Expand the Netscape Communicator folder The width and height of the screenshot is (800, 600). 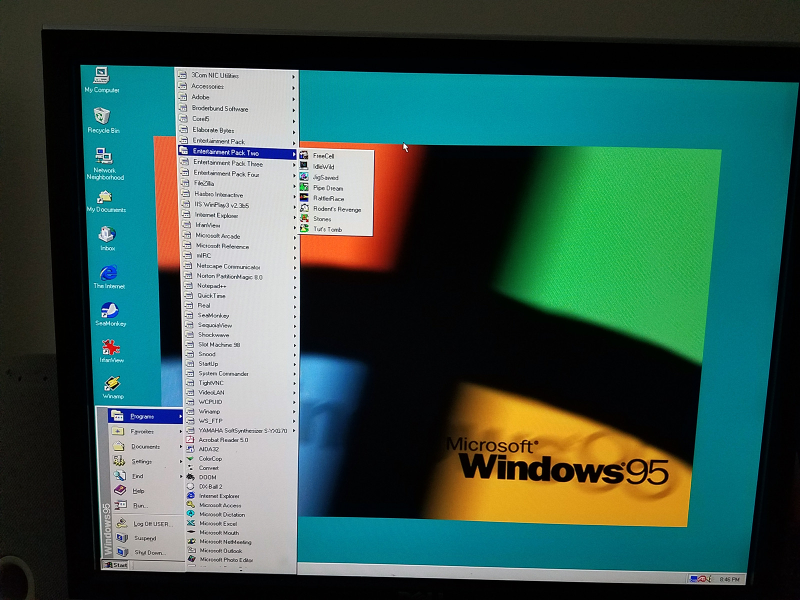pyautogui.click(x=239, y=266)
